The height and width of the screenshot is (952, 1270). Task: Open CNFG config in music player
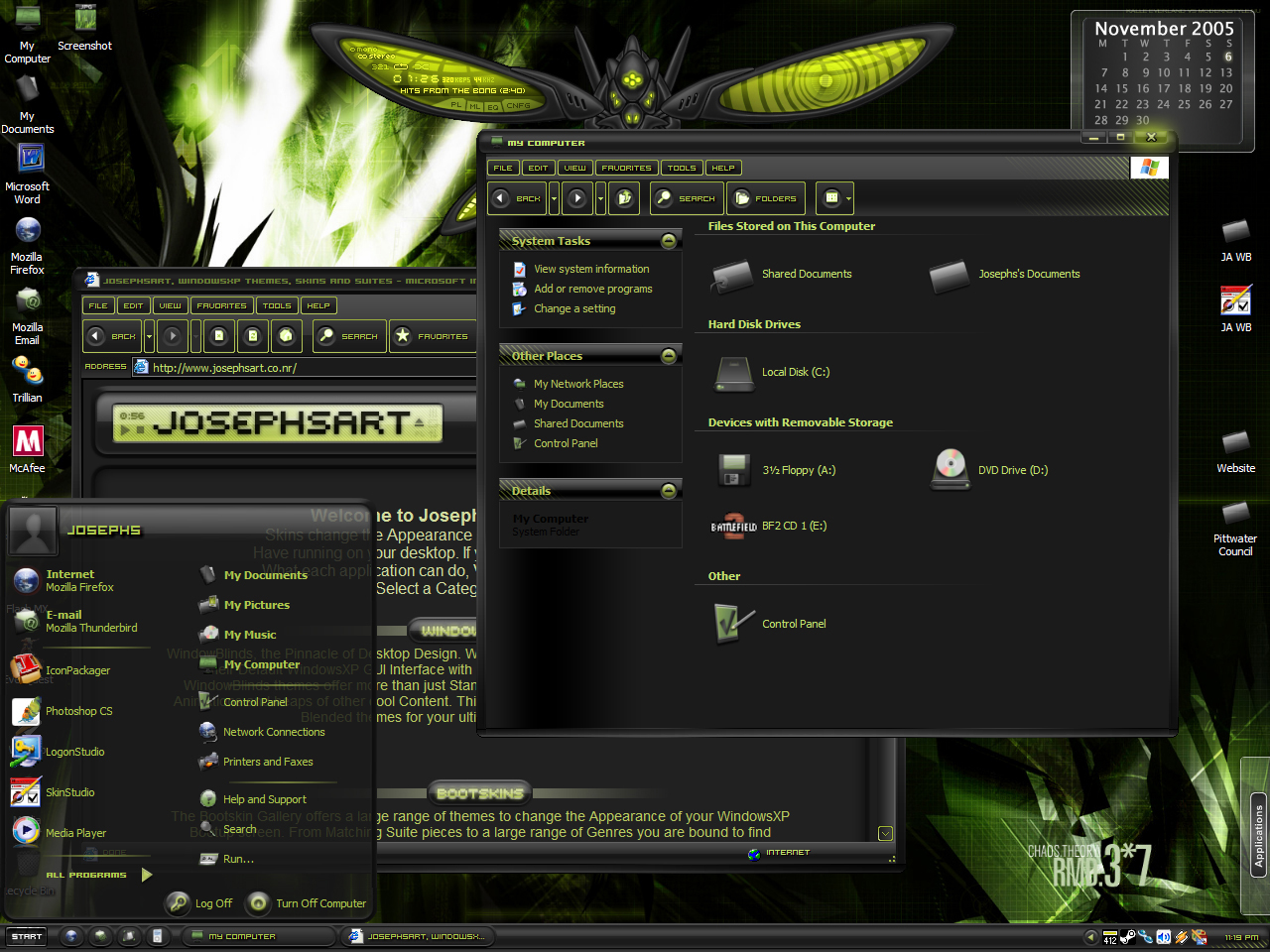pos(519,105)
